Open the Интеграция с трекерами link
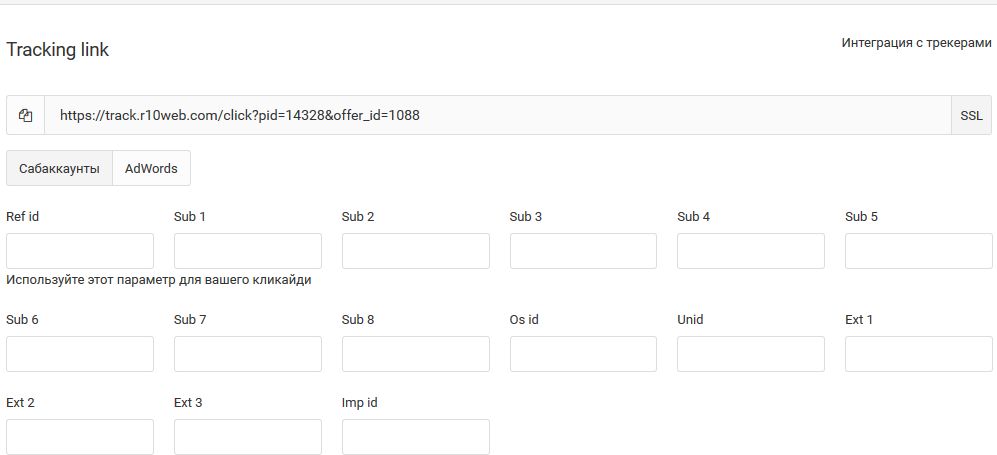Screen dimensions: 997x455 pos(916,44)
